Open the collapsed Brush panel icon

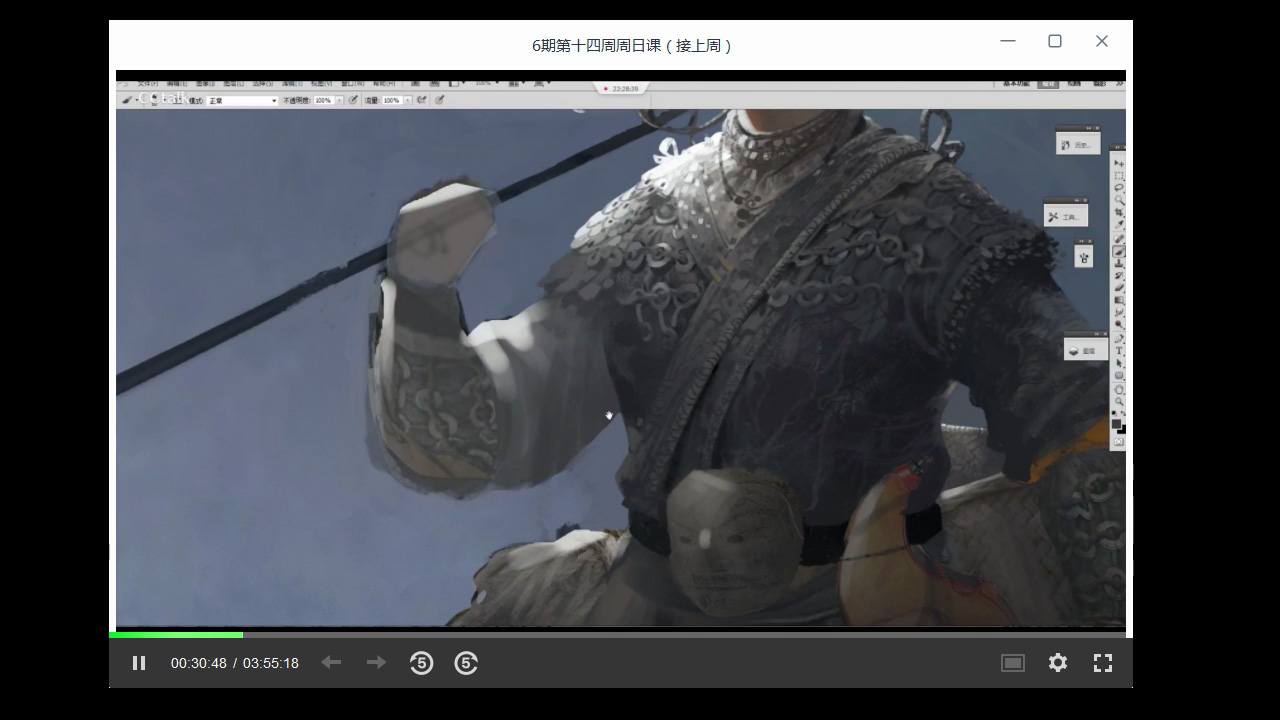(x=1084, y=258)
